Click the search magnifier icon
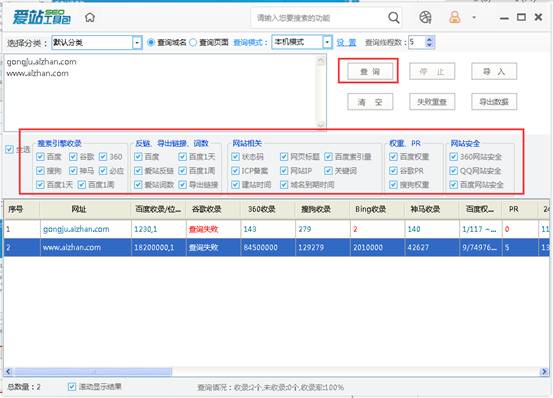Screen dimensions: 553x398 click(394, 17)
